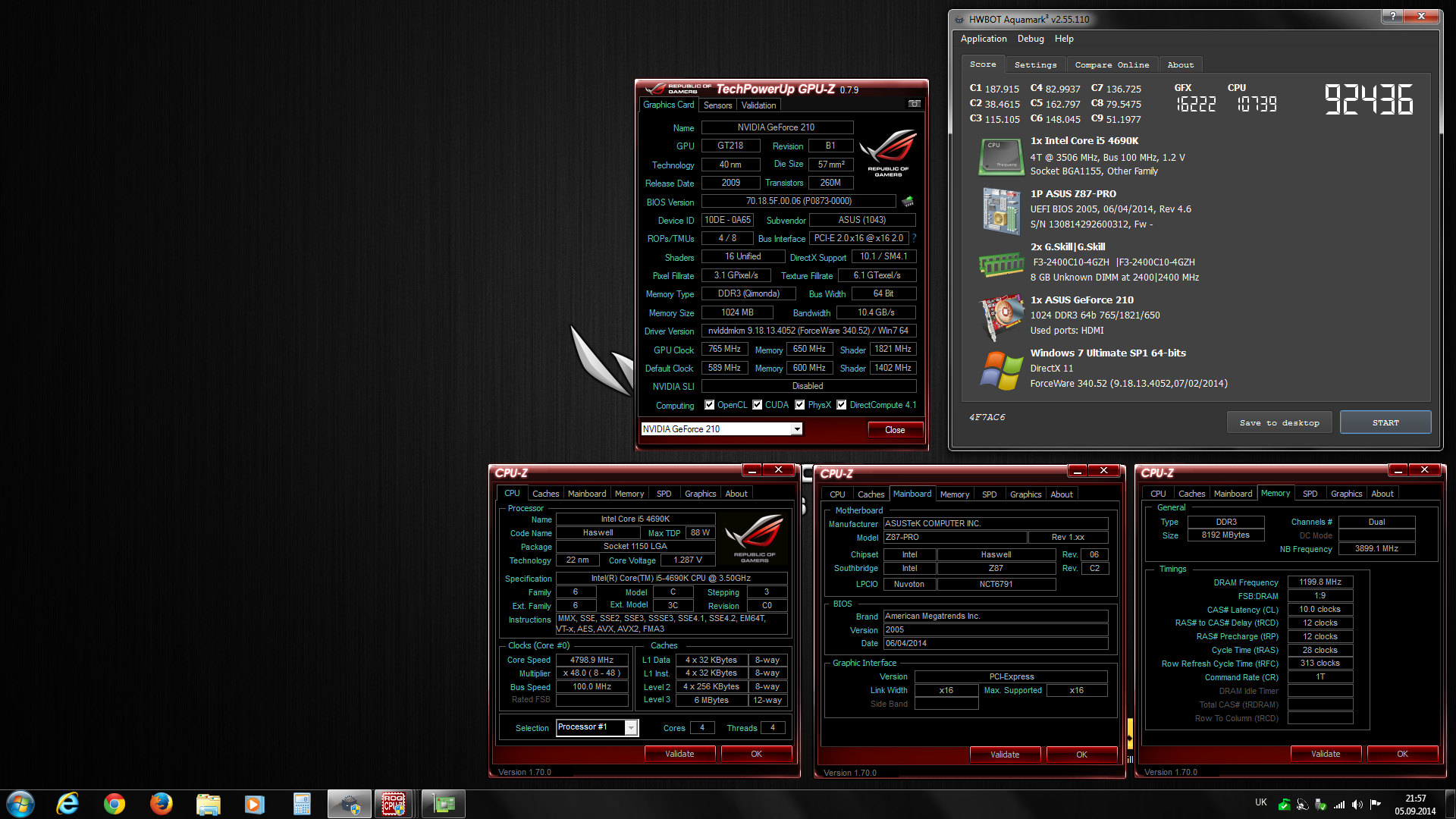Open Windows Media Player from taskbar
This screenshot has height=819, width=1456.
click(x=255, y=805)
